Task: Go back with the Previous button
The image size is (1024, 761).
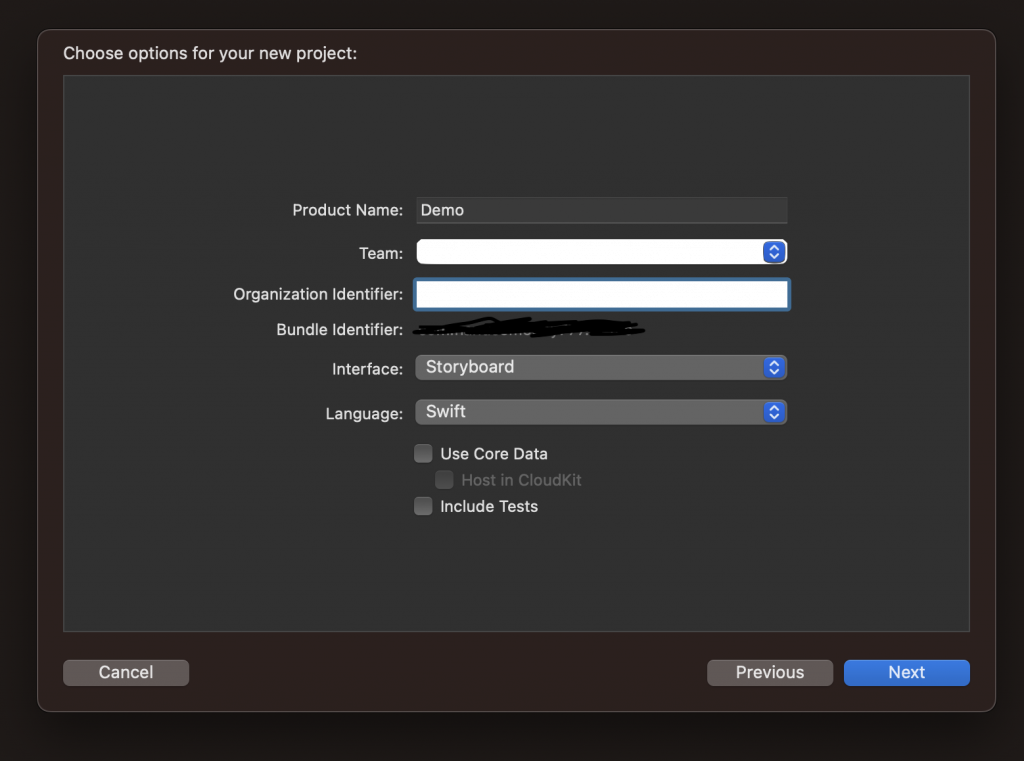Action: (769, 672)
